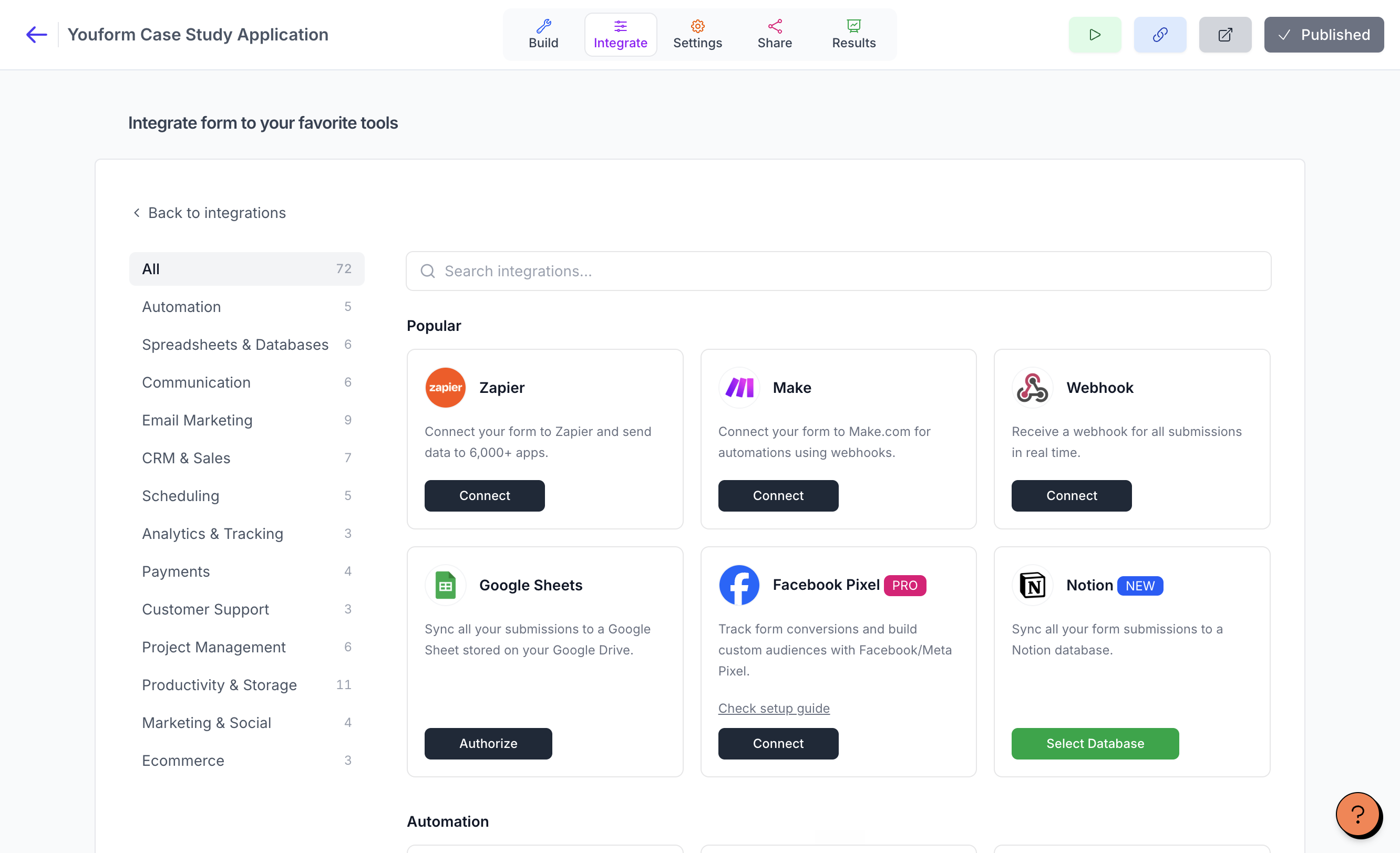Filter by Communication category
This screenshot has width=1400, height=853.
(x=246, y=382)
